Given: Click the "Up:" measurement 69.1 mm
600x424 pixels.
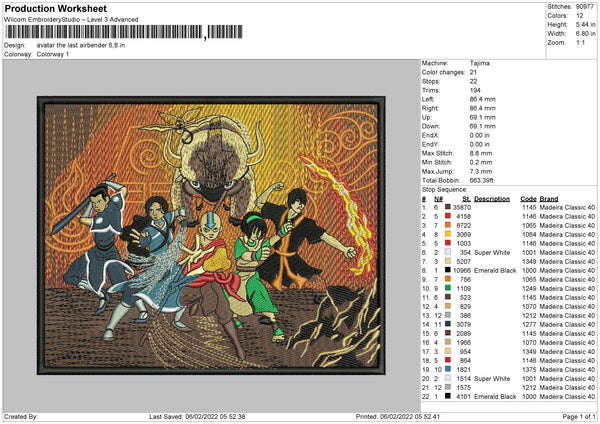Looking at the screenshot, I should 483,117.
